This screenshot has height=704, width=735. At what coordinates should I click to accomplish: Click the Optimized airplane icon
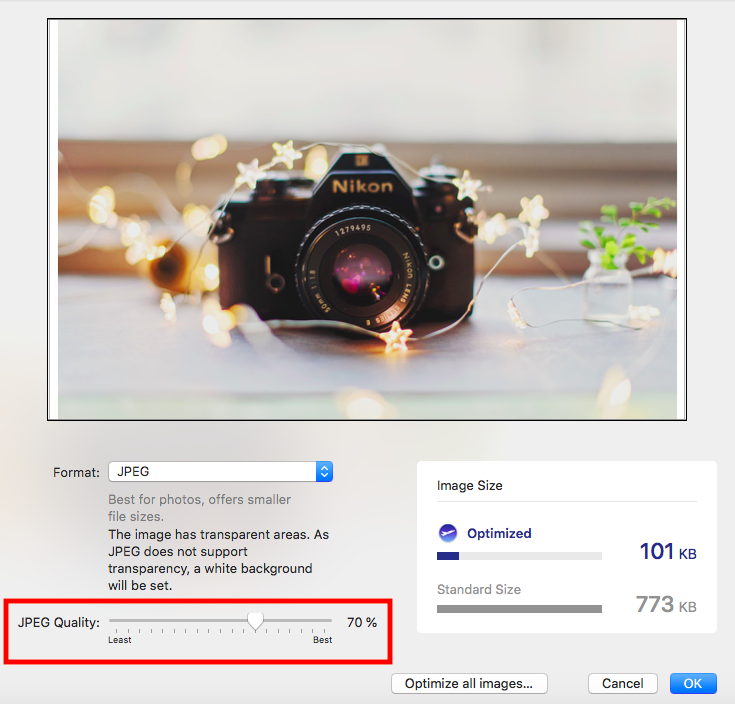pos(448,533)
